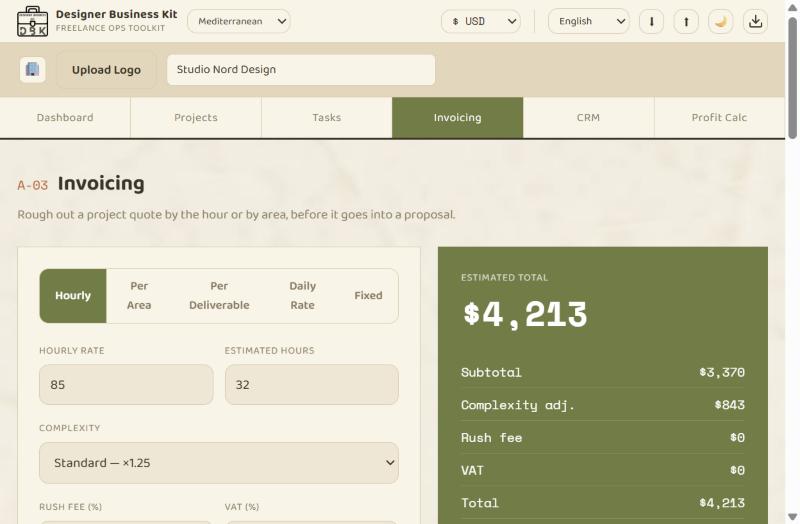Click the logo placeholder thumbnail icon
The width and height of the screenshot is (800, 524).
33,70
